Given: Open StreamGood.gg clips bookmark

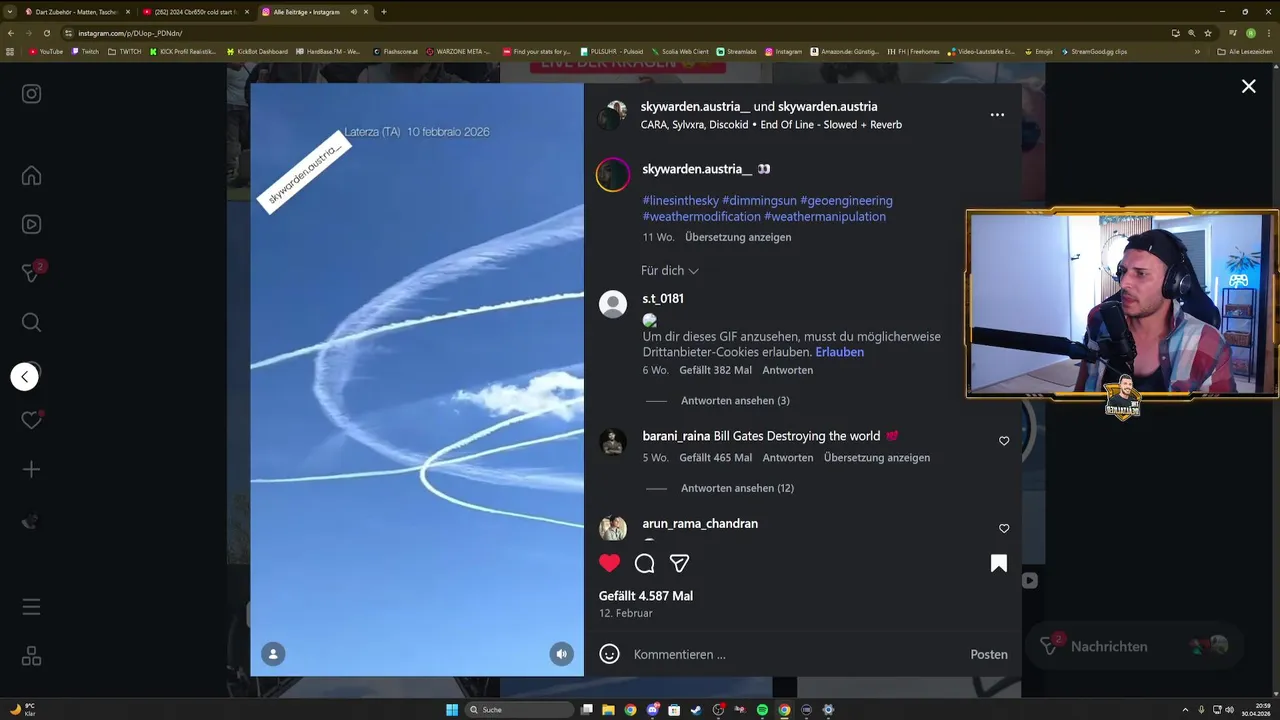Looking at the screenshot, I should click(x=1094, y=51).
